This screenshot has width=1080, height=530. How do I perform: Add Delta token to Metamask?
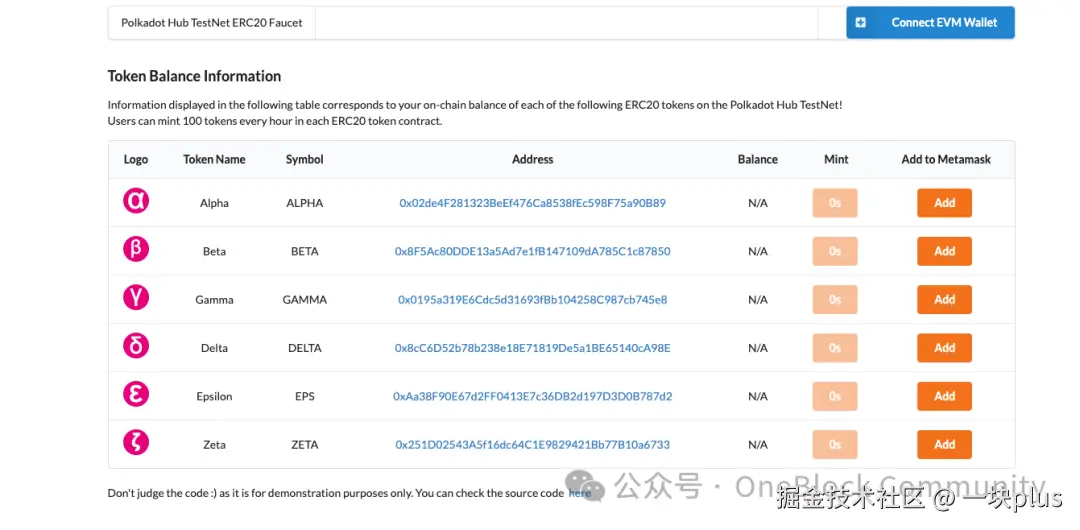pyautogui.click(x=944, y=348)
